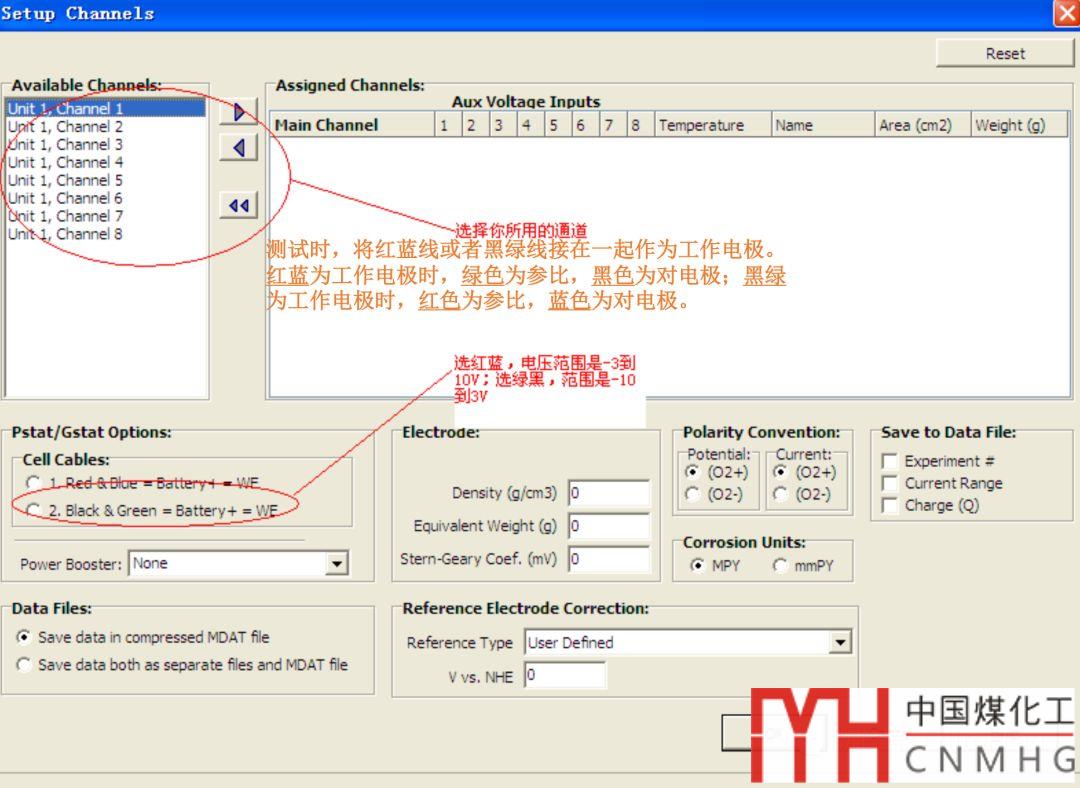This screenshot has height=788, width=1080.
Task: Choose mmPY corrosion units
Action: click(x=780, y=566)
